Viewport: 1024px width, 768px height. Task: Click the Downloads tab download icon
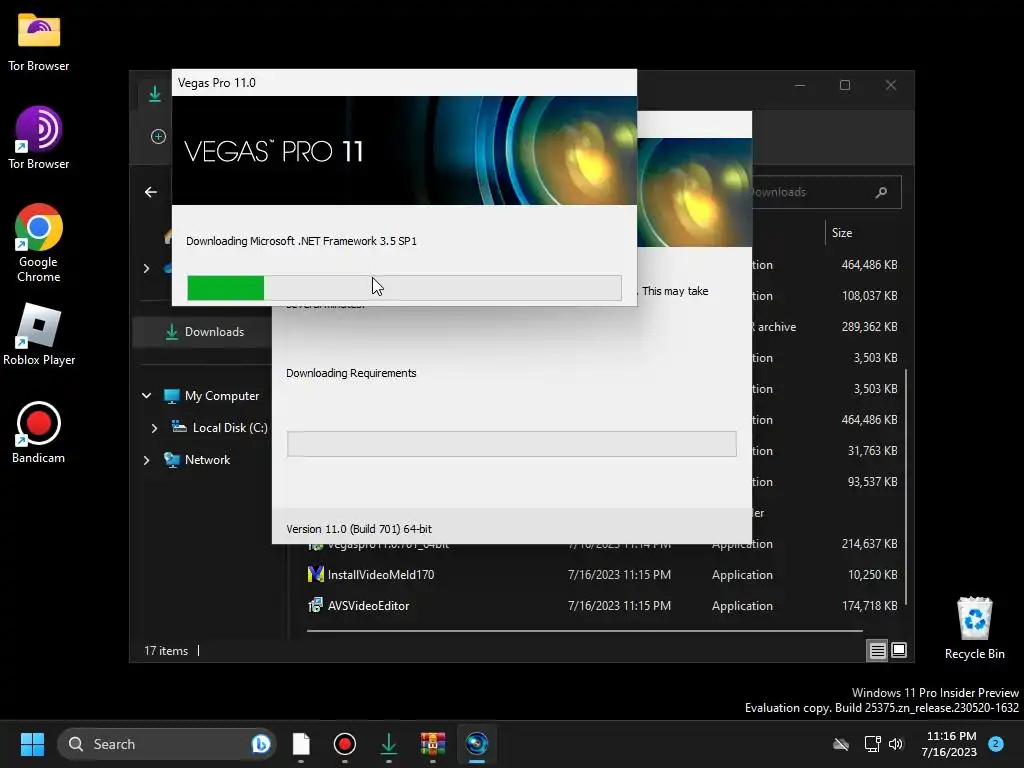coord(155,94)
